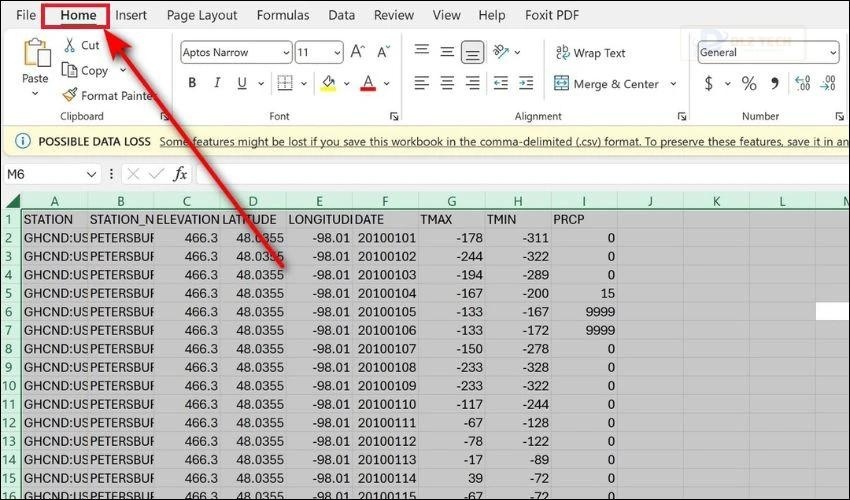
Task: Click the accounting dollar format icon
Action: pos(709,84)
